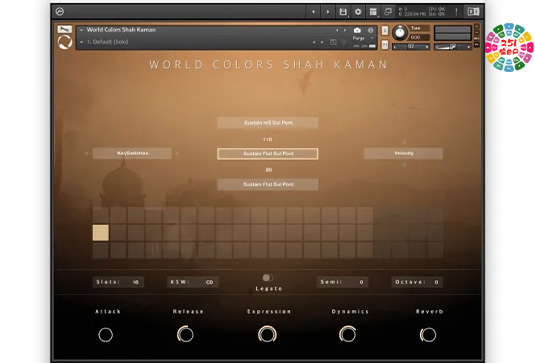
Task: Select the outlined Sustain Flat Sul Pont articulation
Action: 268,154
